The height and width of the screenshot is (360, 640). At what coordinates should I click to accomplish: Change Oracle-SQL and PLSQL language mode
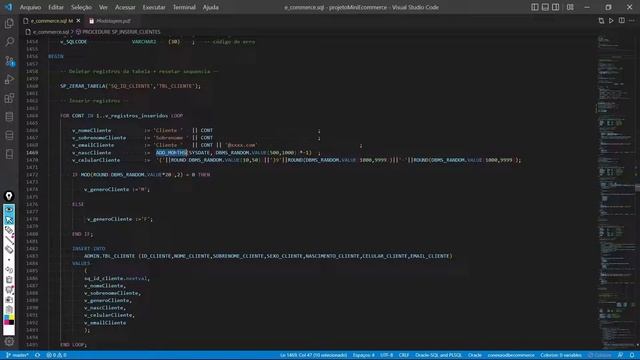point(438,355)
